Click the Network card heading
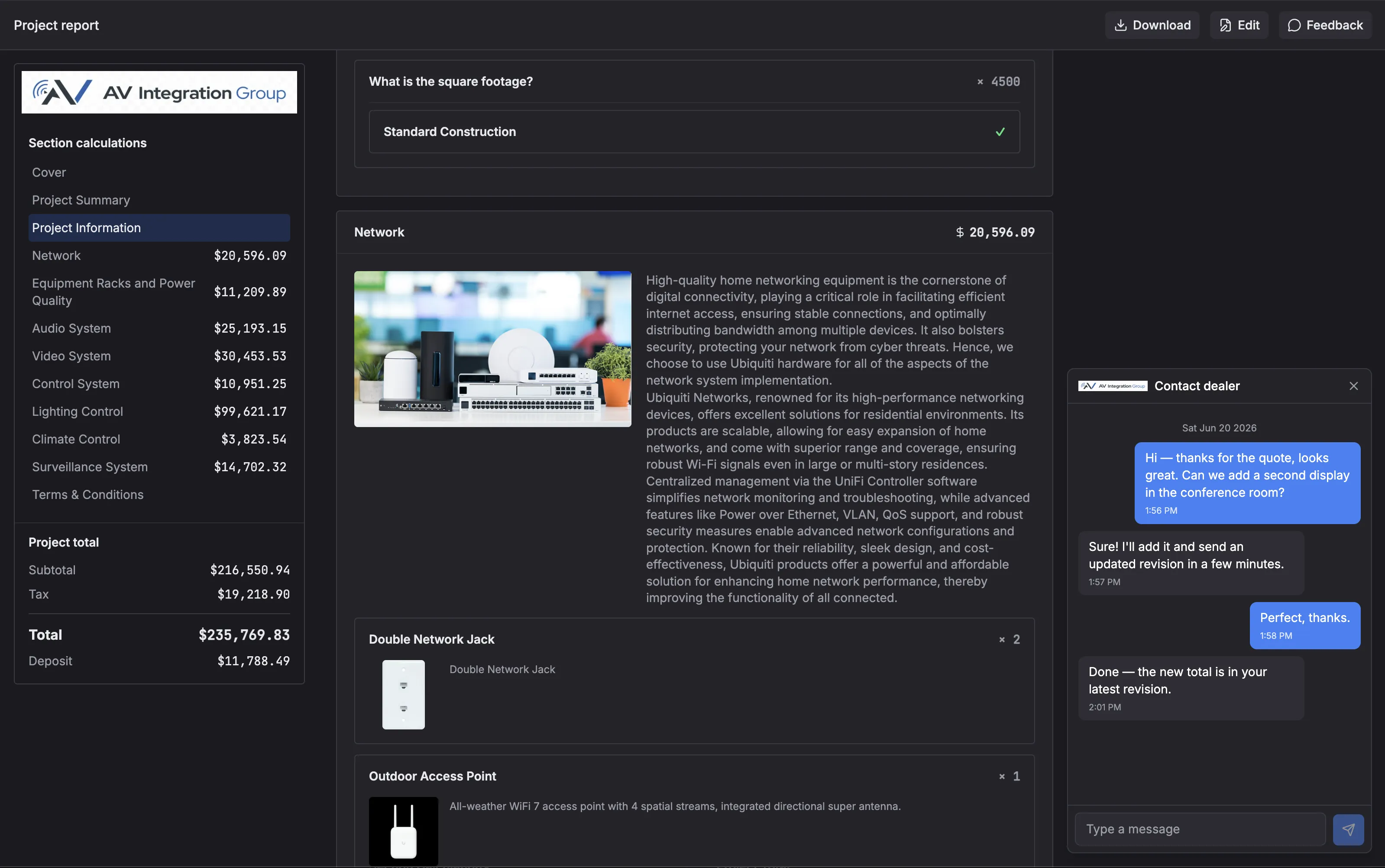Viewport: 1385px width, 868px height. coord(379,232)
